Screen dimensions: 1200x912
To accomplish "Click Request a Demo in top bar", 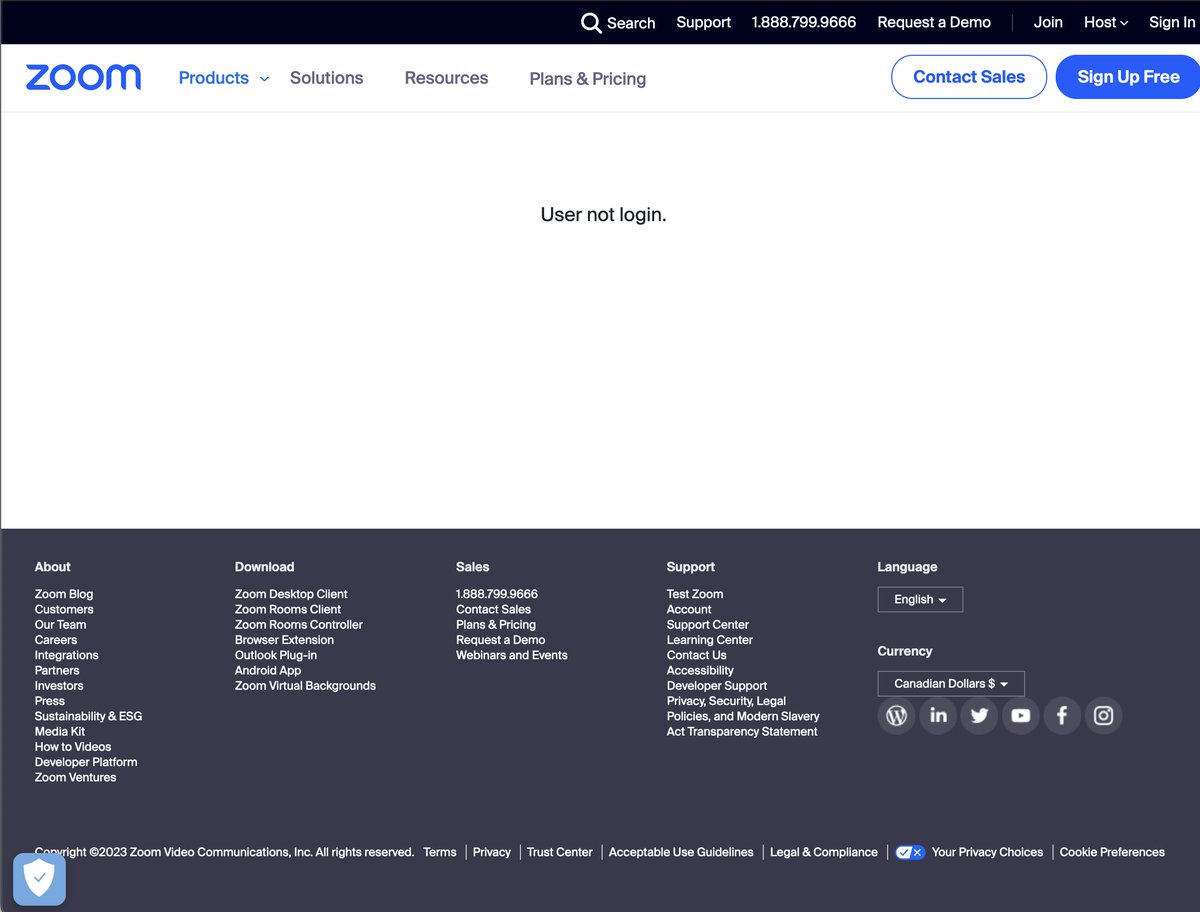I will (934, 22).
